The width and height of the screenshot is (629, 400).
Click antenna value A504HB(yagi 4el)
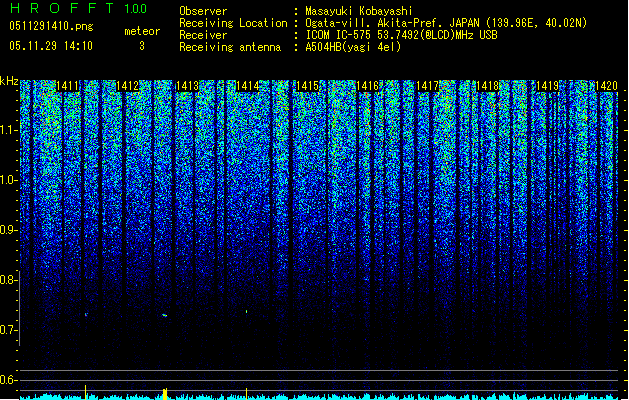[353, 47]
